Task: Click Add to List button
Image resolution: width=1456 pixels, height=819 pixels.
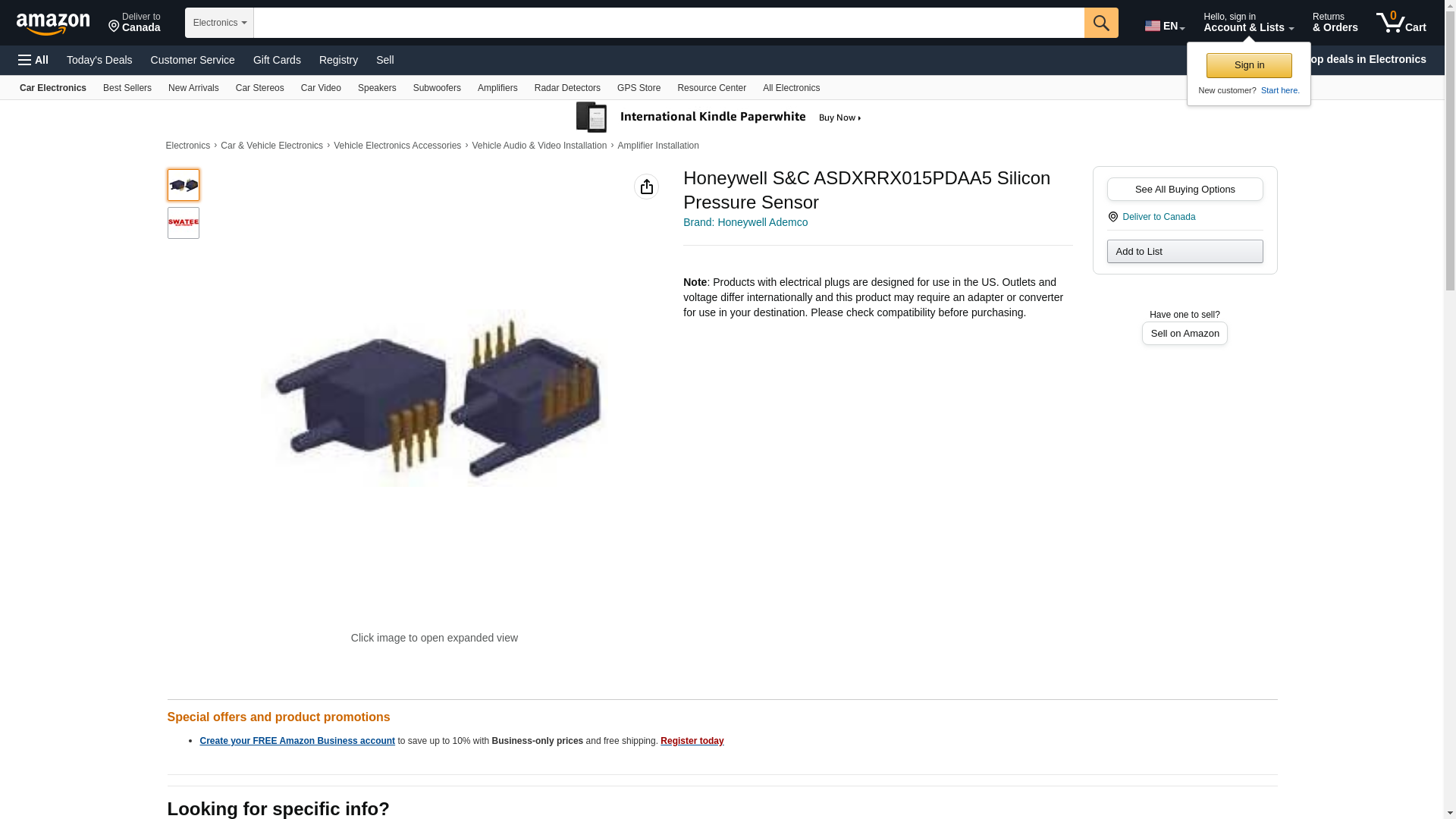Action: point(1185,252)
